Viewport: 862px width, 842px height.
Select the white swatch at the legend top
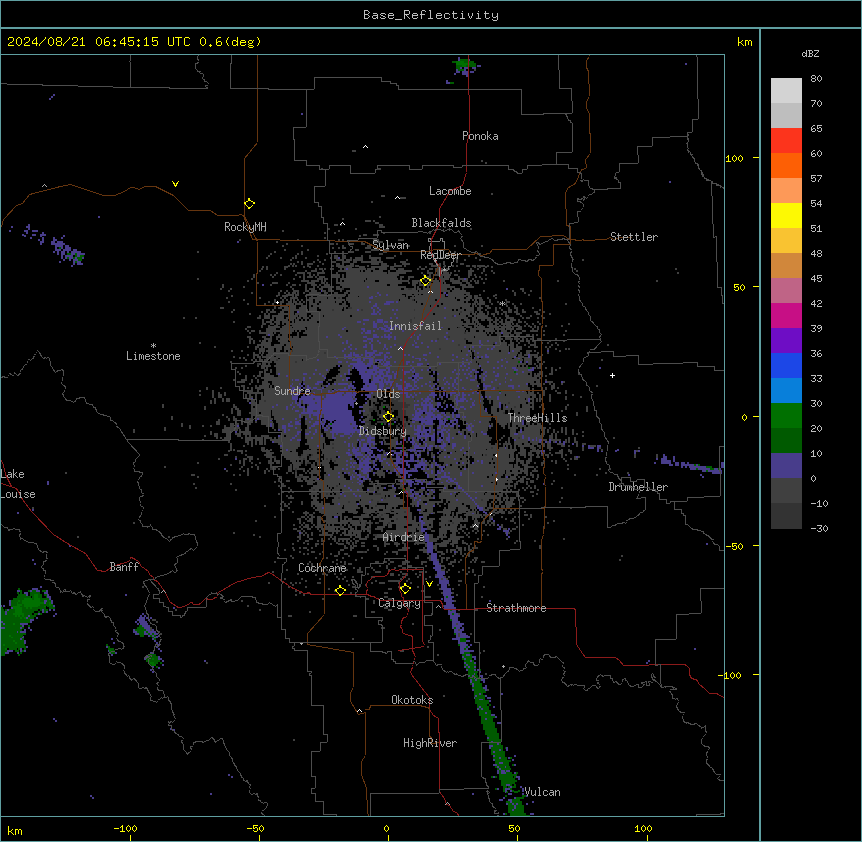point(786,91)
